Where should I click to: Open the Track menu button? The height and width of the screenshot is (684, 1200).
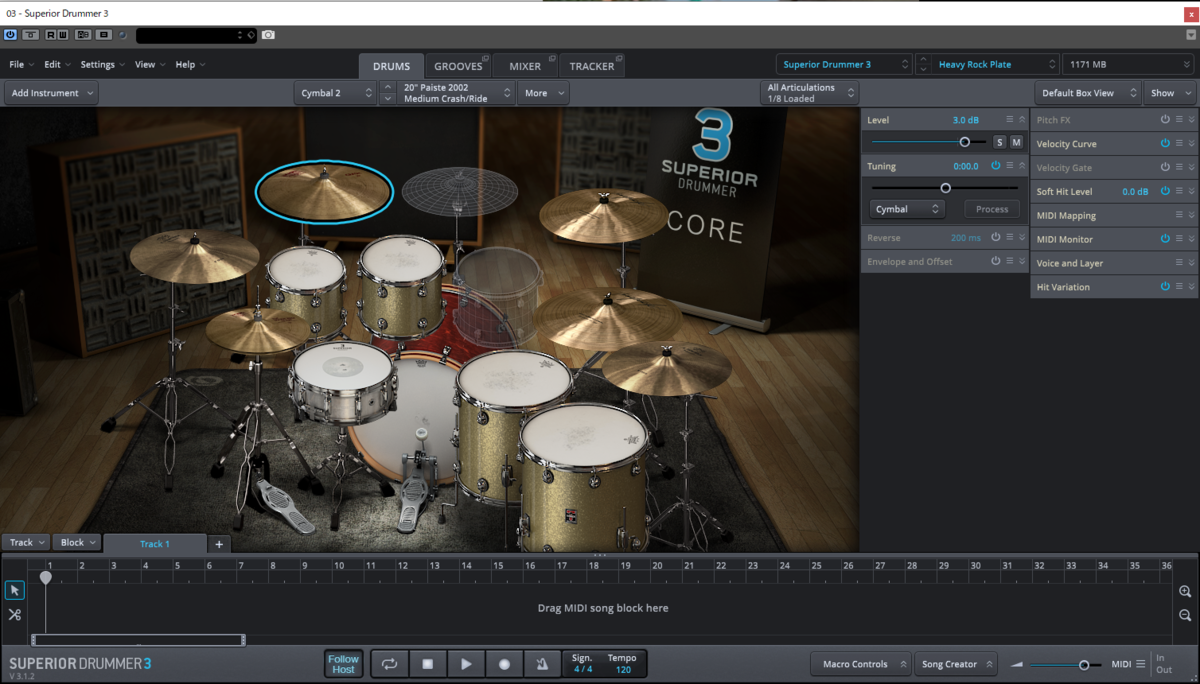coord(26,543)
